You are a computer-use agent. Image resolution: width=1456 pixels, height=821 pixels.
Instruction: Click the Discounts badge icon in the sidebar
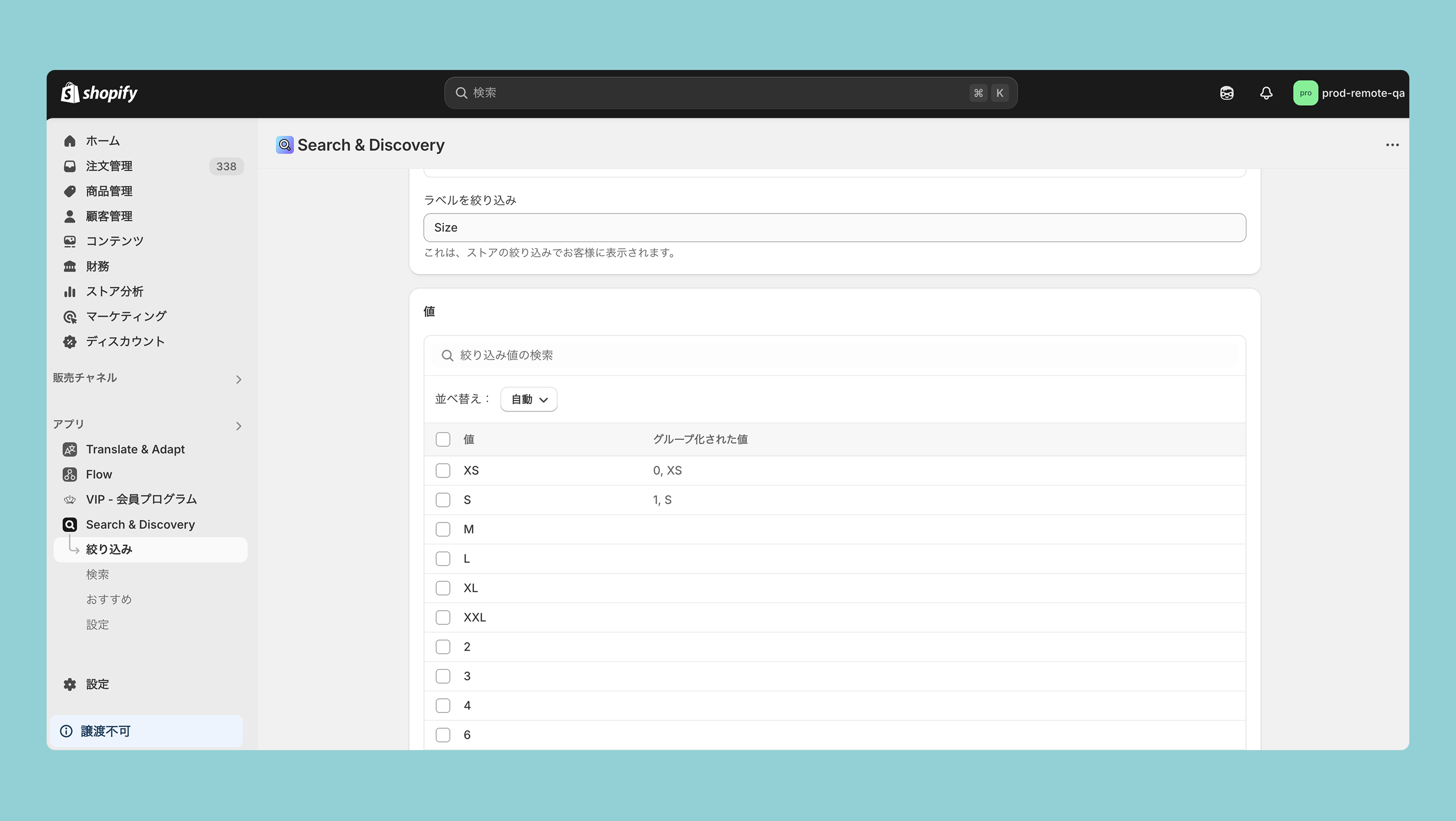[70, 341]
